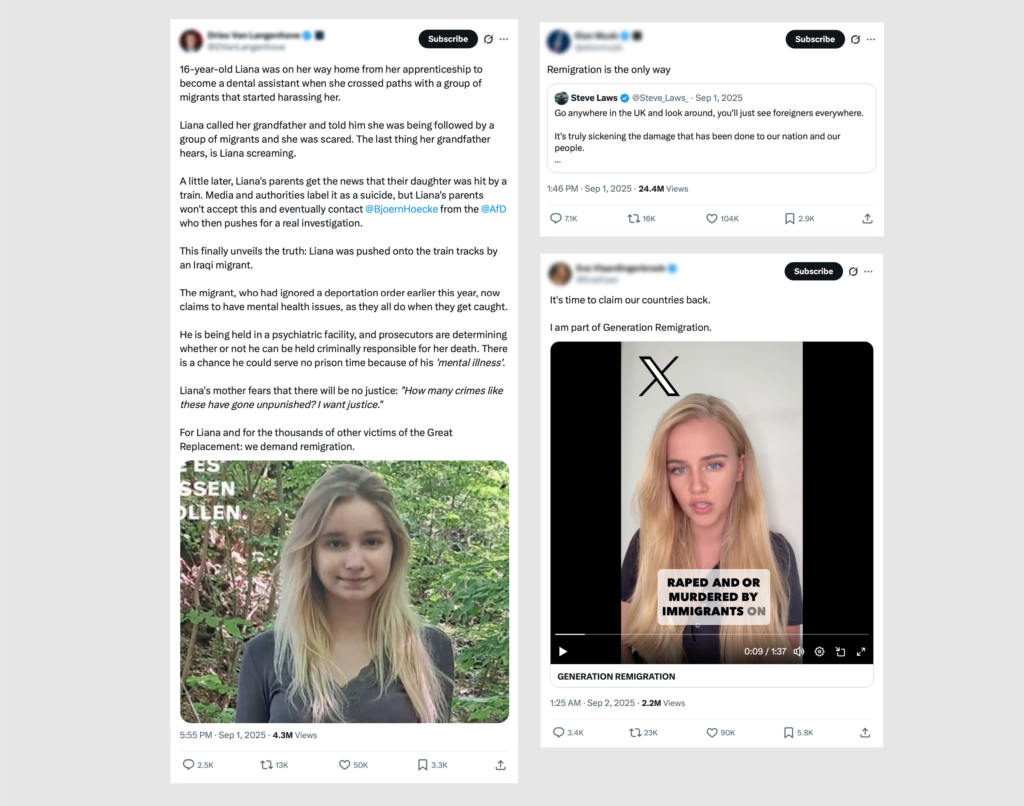Reply to the post with 7.1K comments
1024x806 pixels.
pyautogui.click(x=556, y=218)
